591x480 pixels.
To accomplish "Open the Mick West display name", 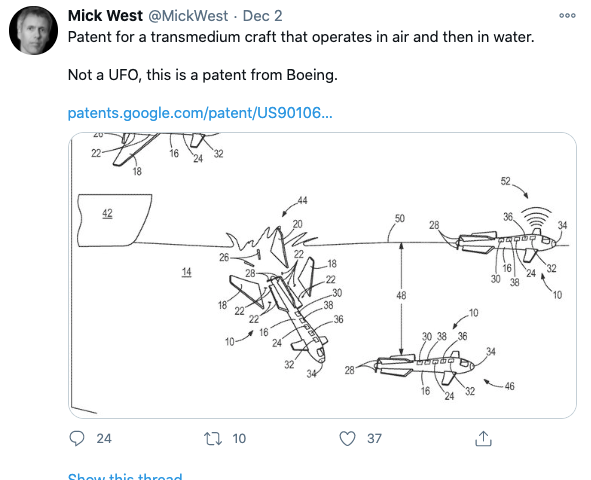I will tap(105, 16).
